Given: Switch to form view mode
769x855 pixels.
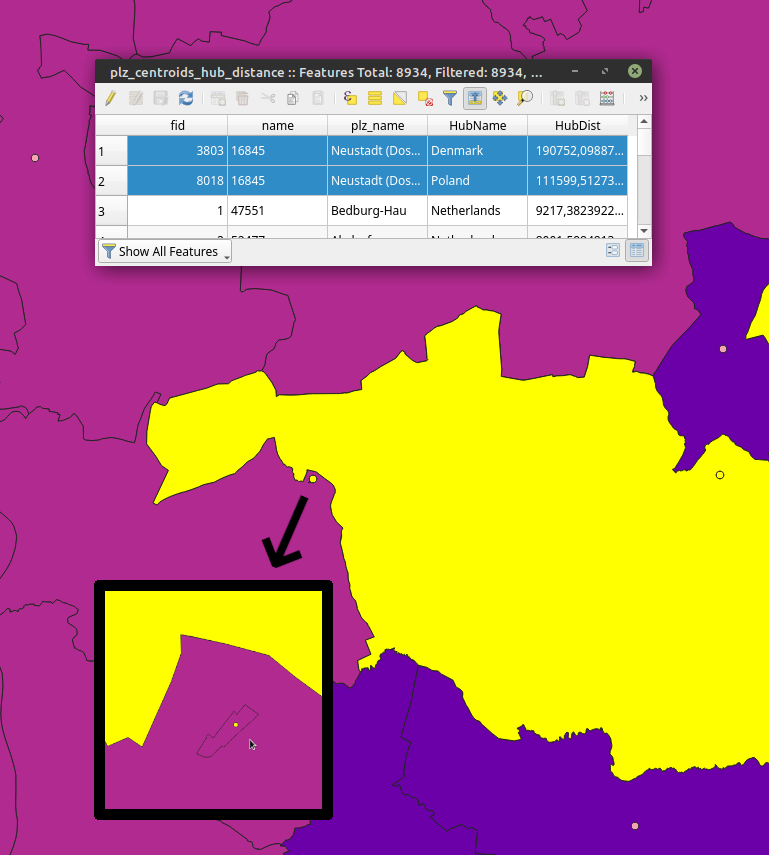Looking at the screenshot, I should [613, 251].
